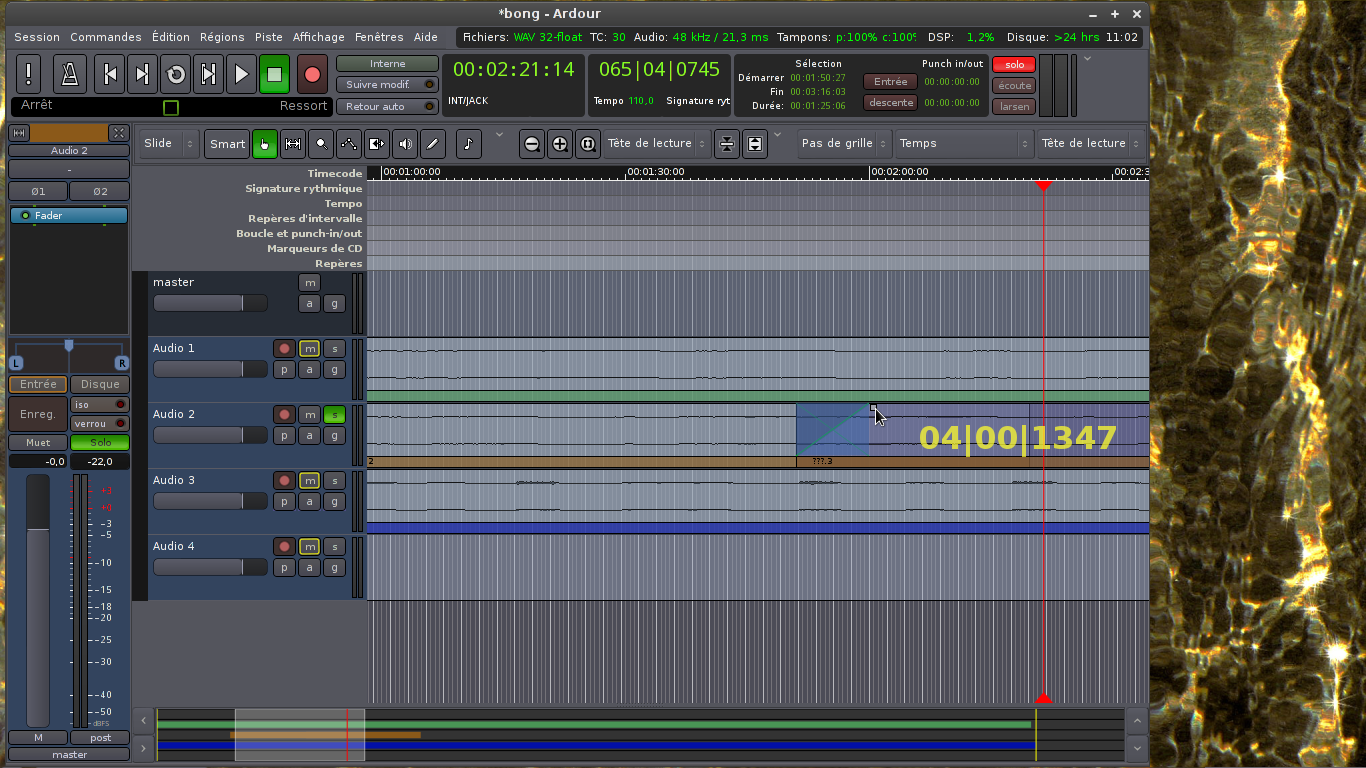This screenshot has width=1366, height=768.
Task: Click the zoom out minus icon
Action: click(532, 144)
